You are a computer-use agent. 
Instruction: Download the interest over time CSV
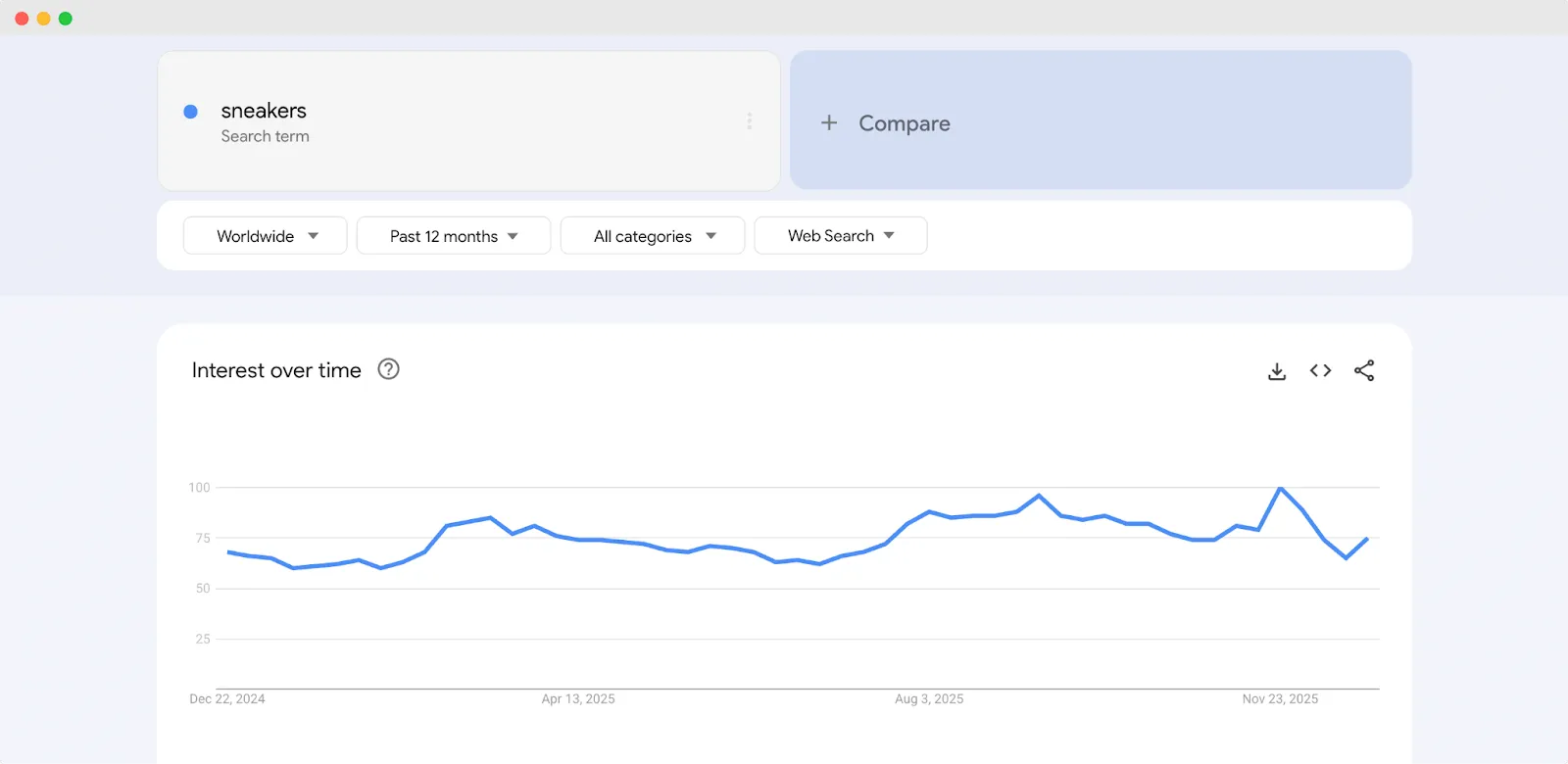(x=1276, y=371)
